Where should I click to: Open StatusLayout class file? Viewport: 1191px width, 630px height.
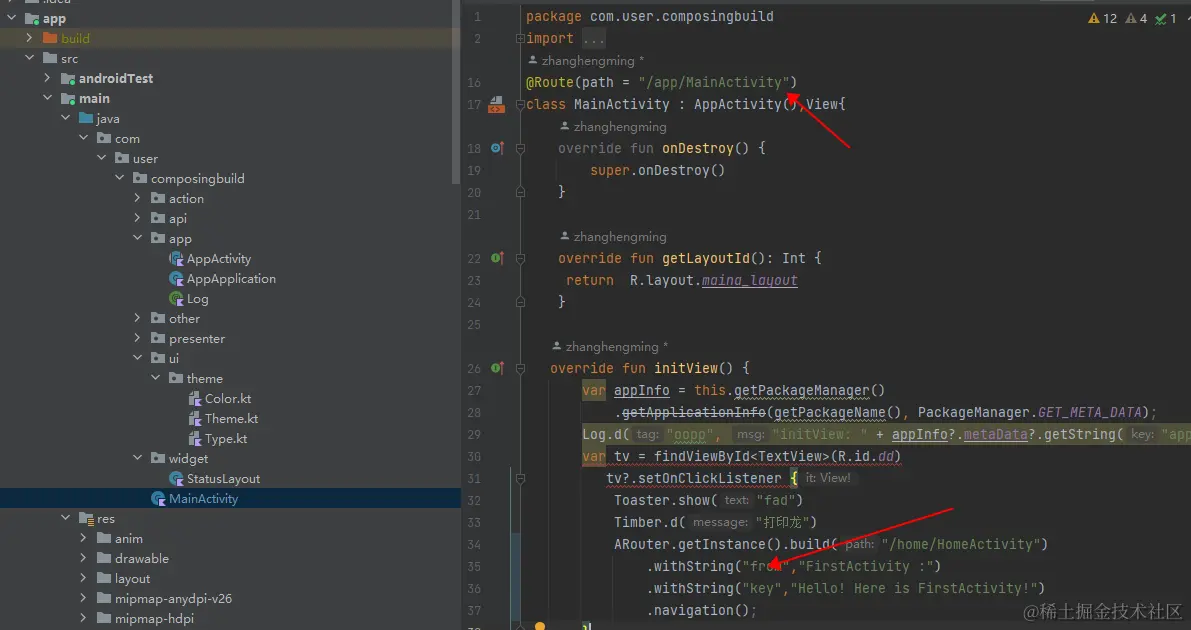point(223,479)
